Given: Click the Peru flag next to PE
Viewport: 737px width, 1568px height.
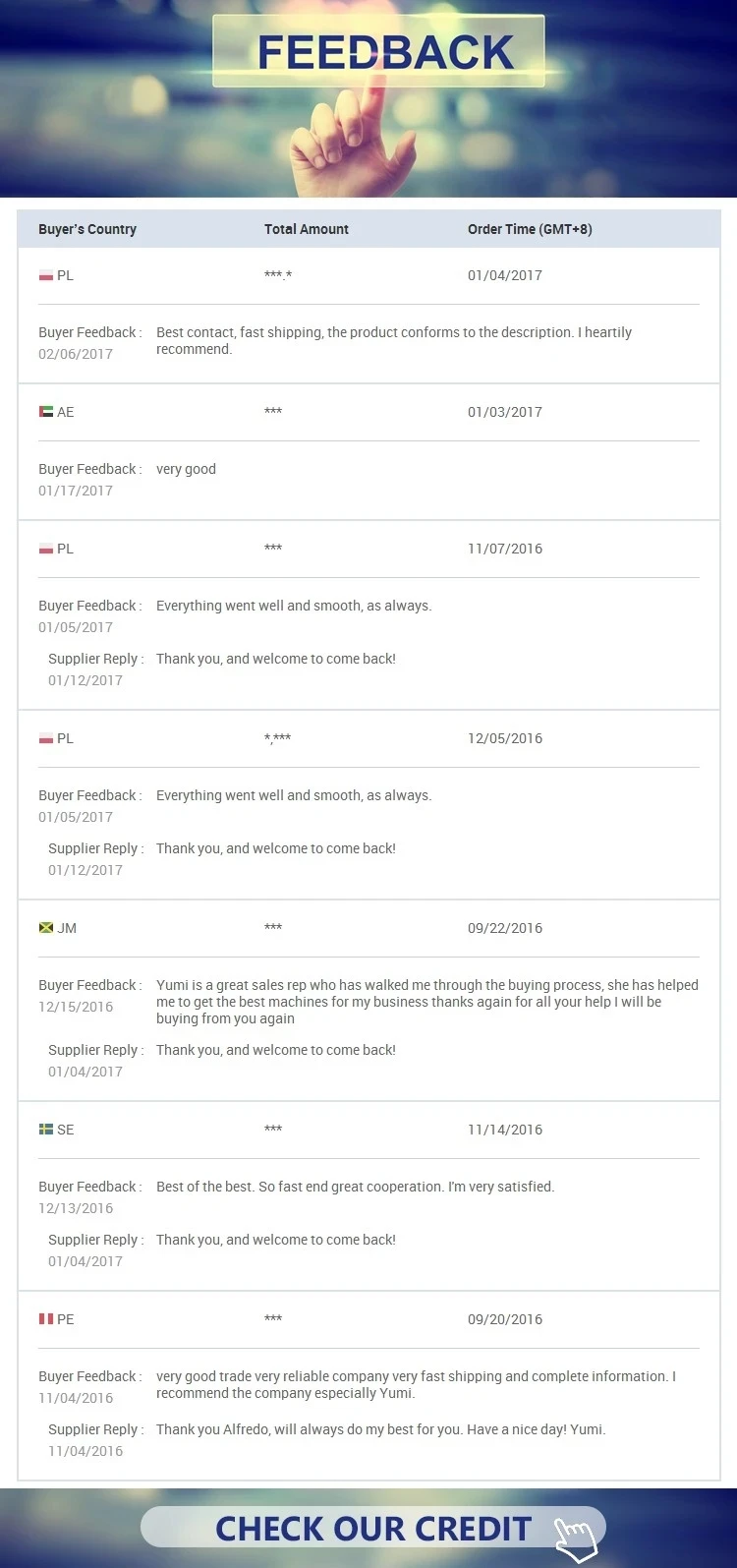Looking at the screenshot, I should (46, 1319).
